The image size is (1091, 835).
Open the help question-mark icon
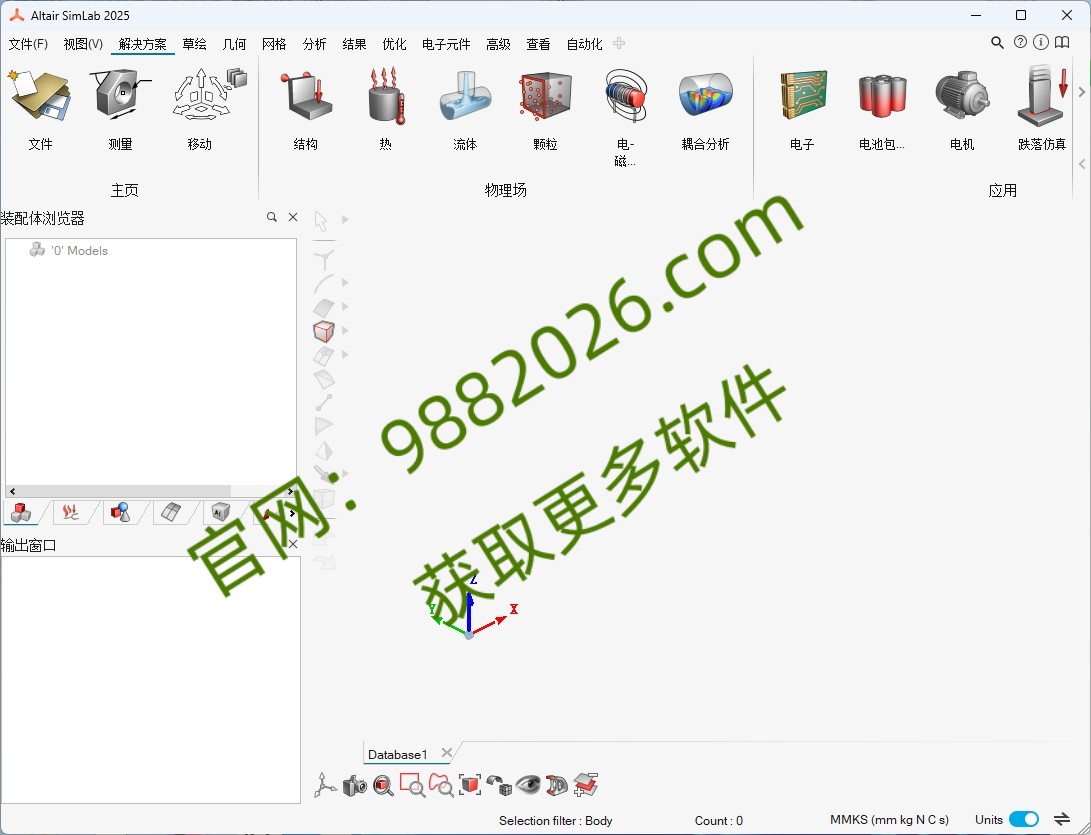pos(1020,42)
